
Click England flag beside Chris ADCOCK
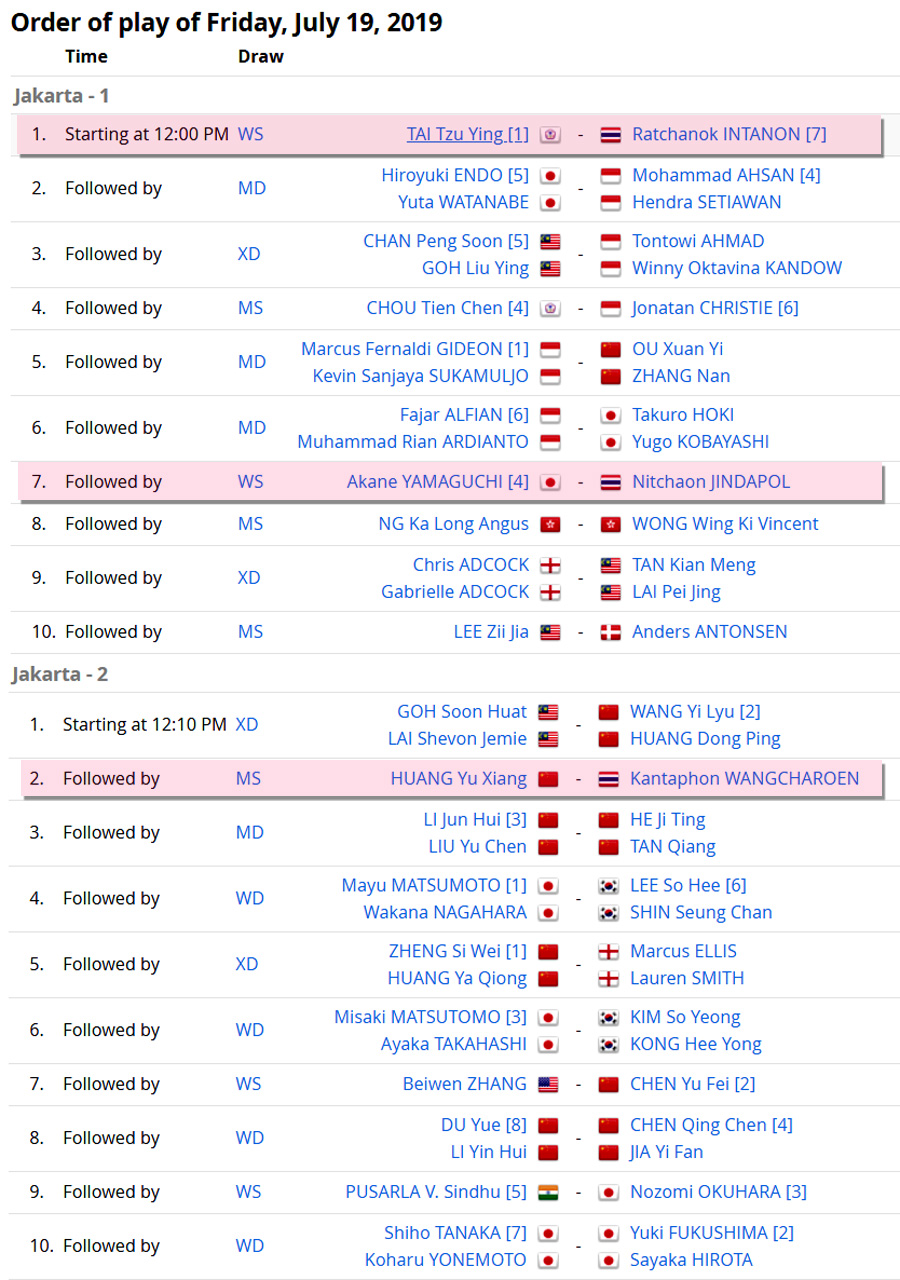coord(549,565)
